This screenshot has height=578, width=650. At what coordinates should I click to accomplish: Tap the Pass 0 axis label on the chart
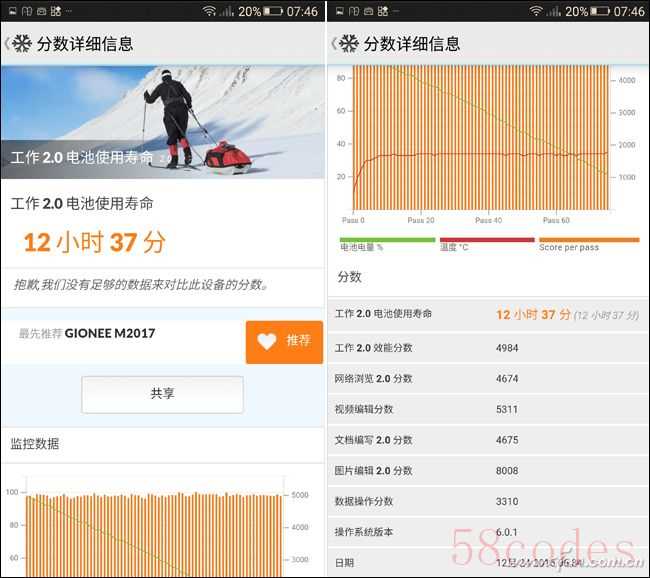coord(353,220)
